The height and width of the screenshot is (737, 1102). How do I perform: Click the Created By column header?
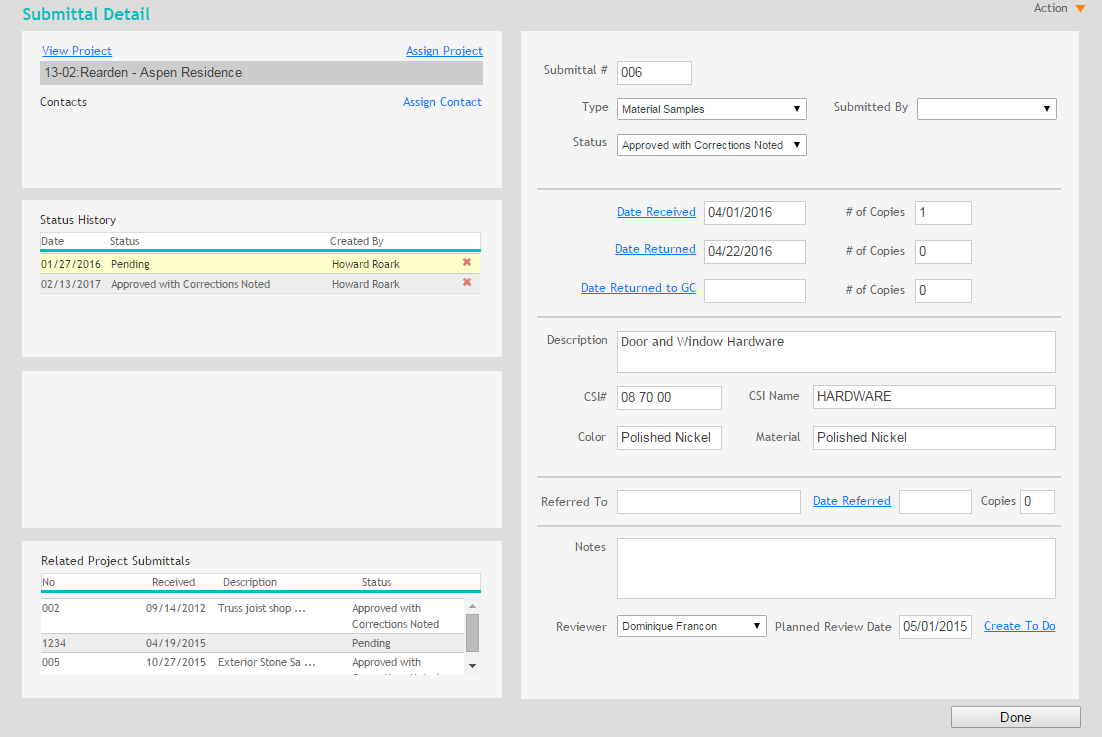click(356, 241)
